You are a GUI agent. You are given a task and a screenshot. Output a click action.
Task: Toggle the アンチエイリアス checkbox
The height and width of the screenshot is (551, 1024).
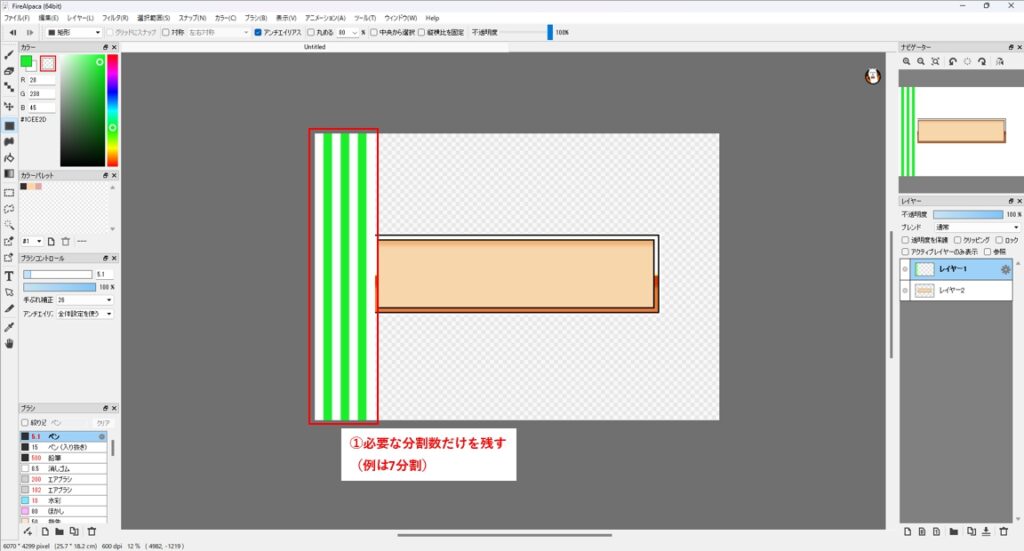pos(258,32)
